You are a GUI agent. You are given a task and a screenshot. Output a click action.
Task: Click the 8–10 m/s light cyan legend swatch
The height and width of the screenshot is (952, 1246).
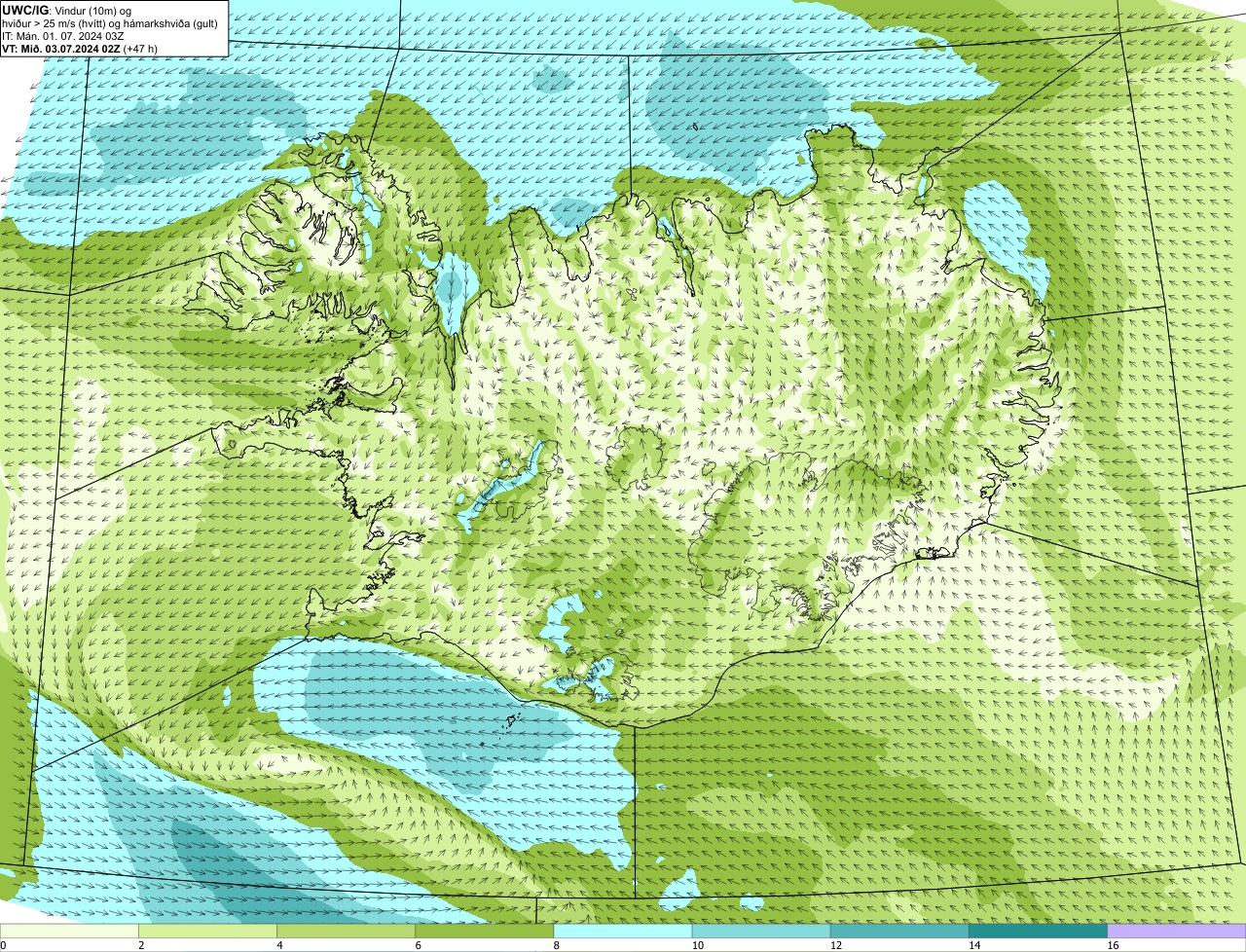pyautogui.click(x=623, y=931)
